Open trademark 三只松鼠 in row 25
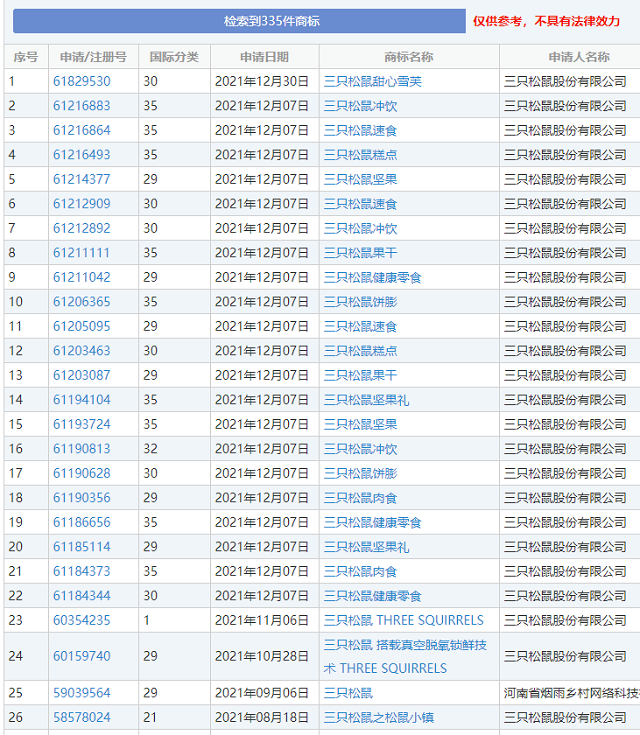The height and width of the screenshot is (735, 640). pyautogui.click(x=348, y=693)
